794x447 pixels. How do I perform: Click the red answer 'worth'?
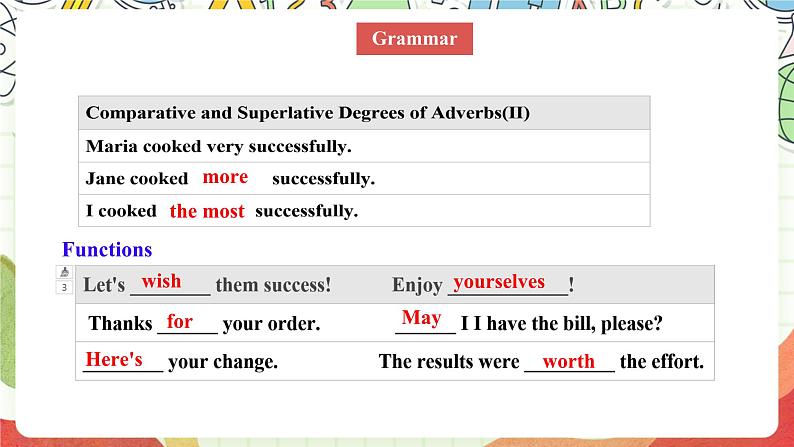point(568,361)
